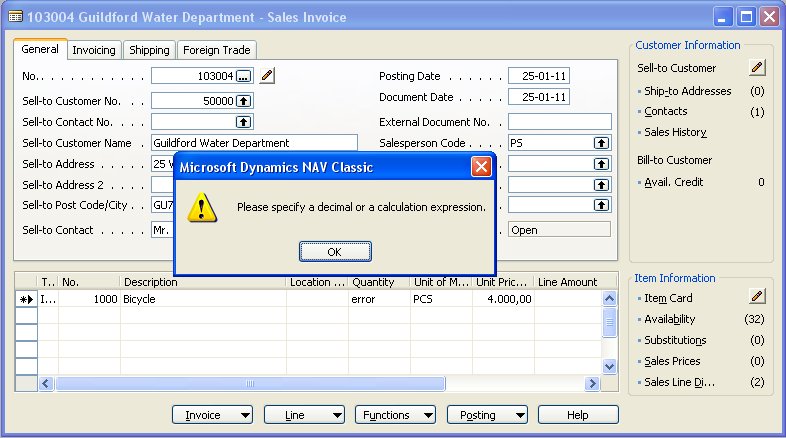The image size is (786, 438).
Task: Click lookup arrow for Sell-to Customer No.
Action: [244, 101]
